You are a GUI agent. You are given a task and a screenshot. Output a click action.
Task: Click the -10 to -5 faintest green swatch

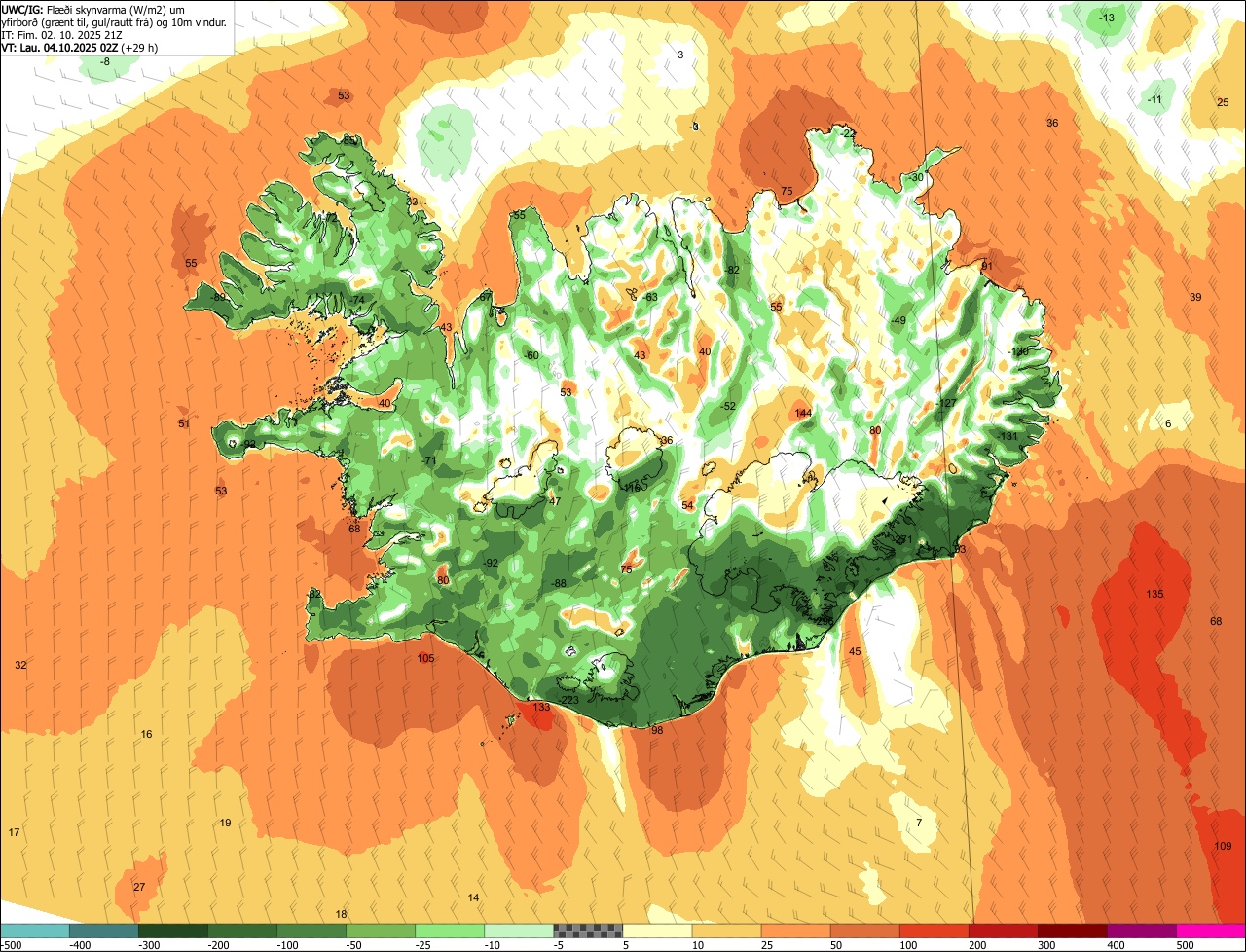pyautogui.click(x=519, y=930)
